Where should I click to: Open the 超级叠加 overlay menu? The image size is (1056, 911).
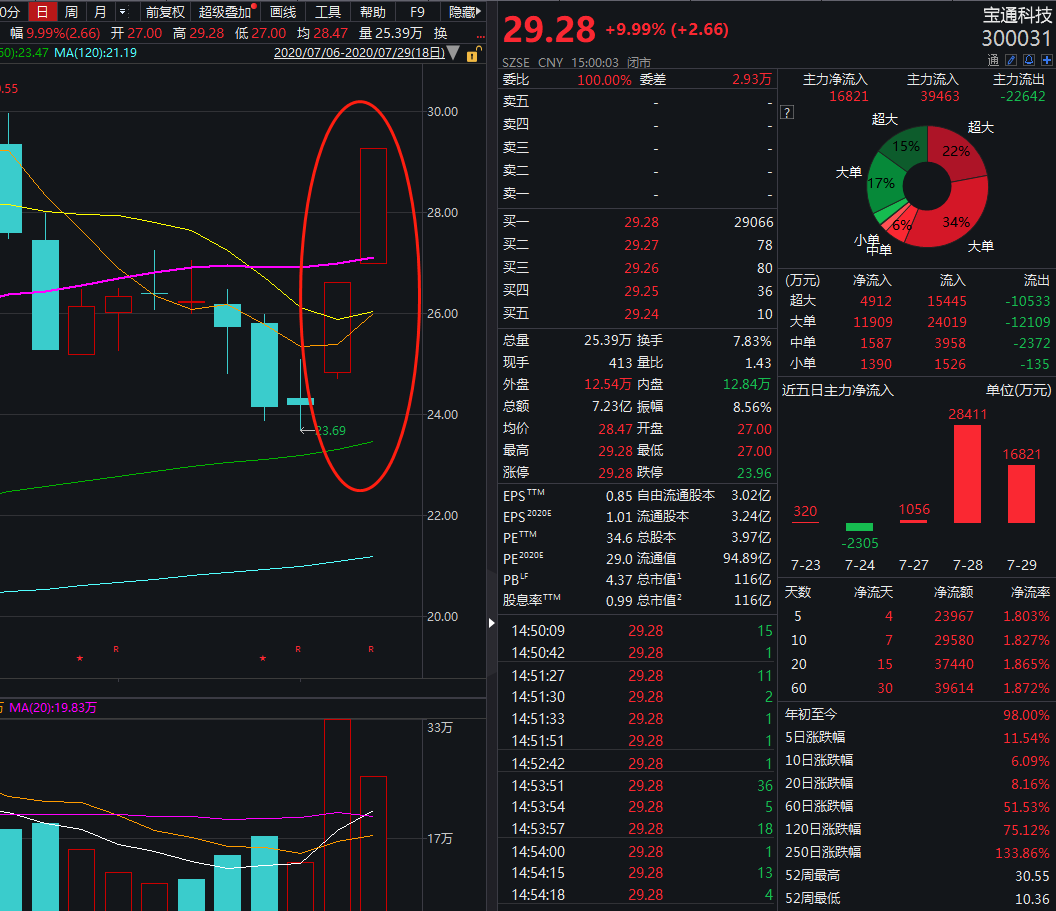coord(226,11)
